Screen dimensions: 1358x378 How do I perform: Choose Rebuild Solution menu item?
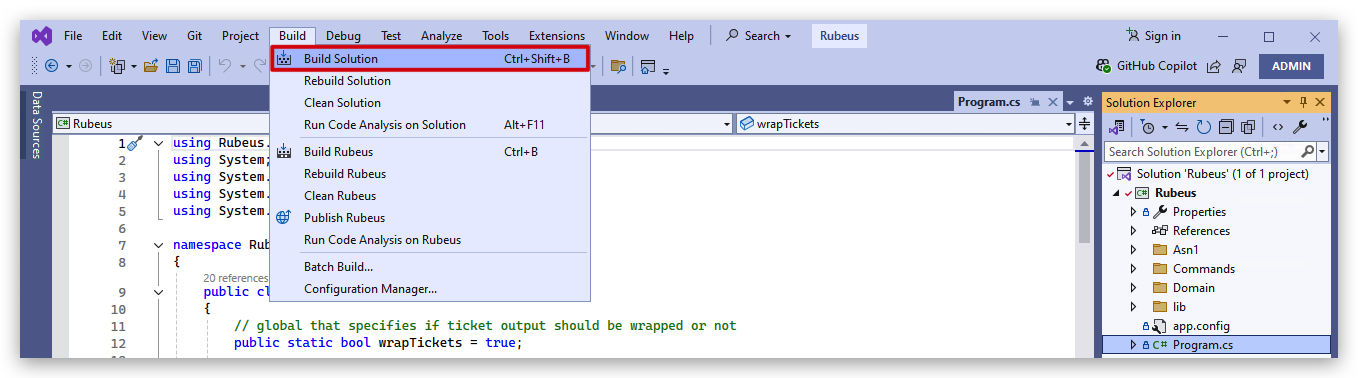pyautogui.click(x=430, y=81)
